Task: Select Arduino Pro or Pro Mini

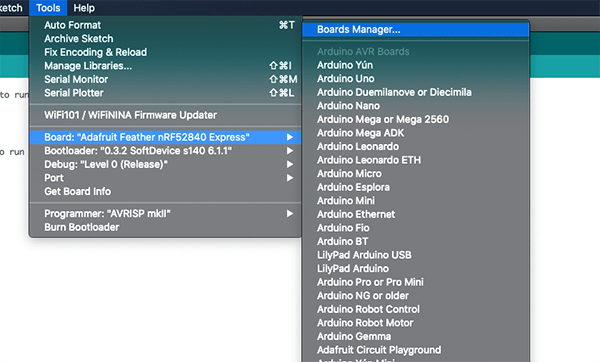Action: [x=416, y=282]
